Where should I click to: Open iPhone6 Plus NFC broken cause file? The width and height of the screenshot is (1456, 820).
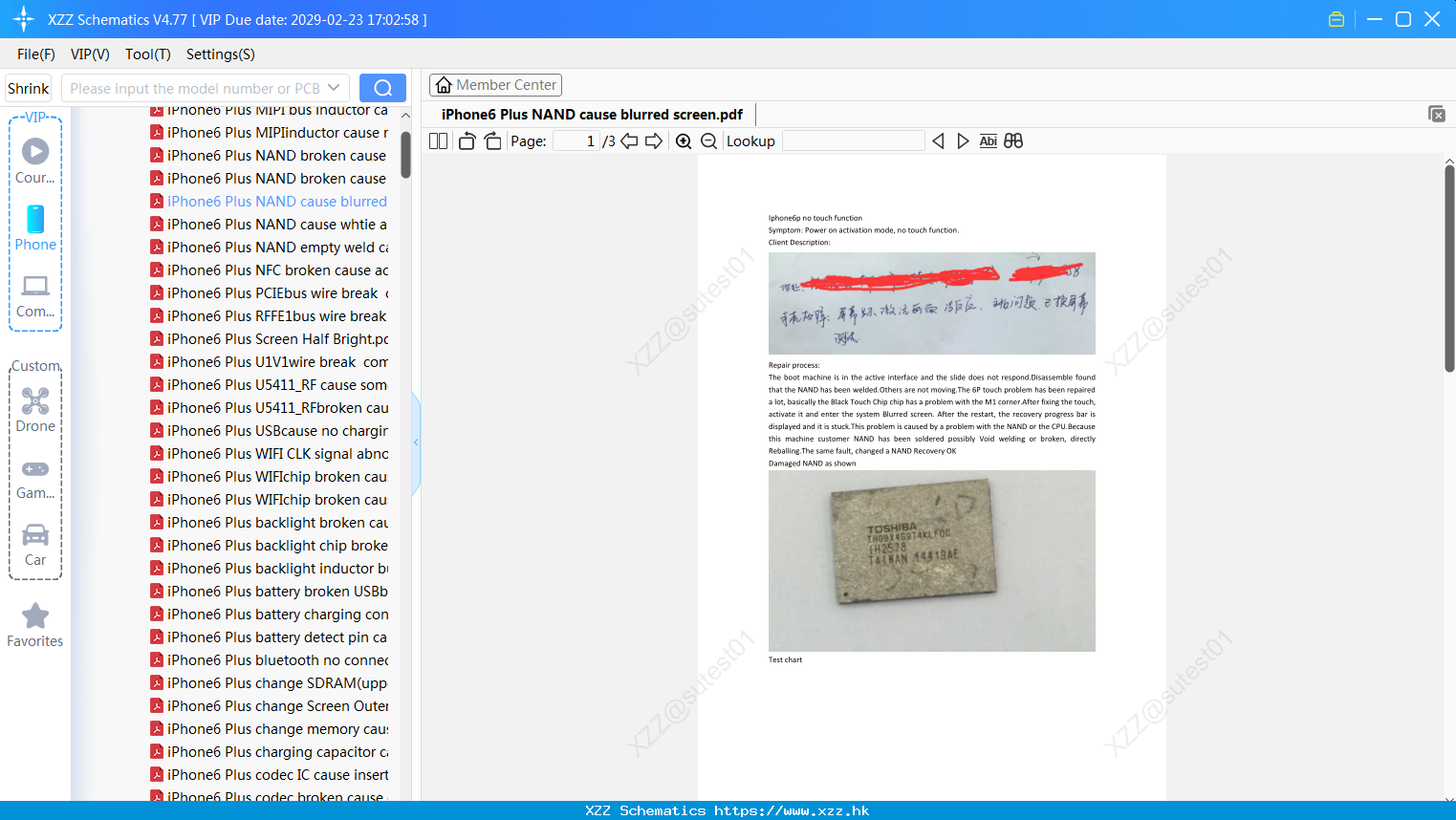tap(269, 270)
